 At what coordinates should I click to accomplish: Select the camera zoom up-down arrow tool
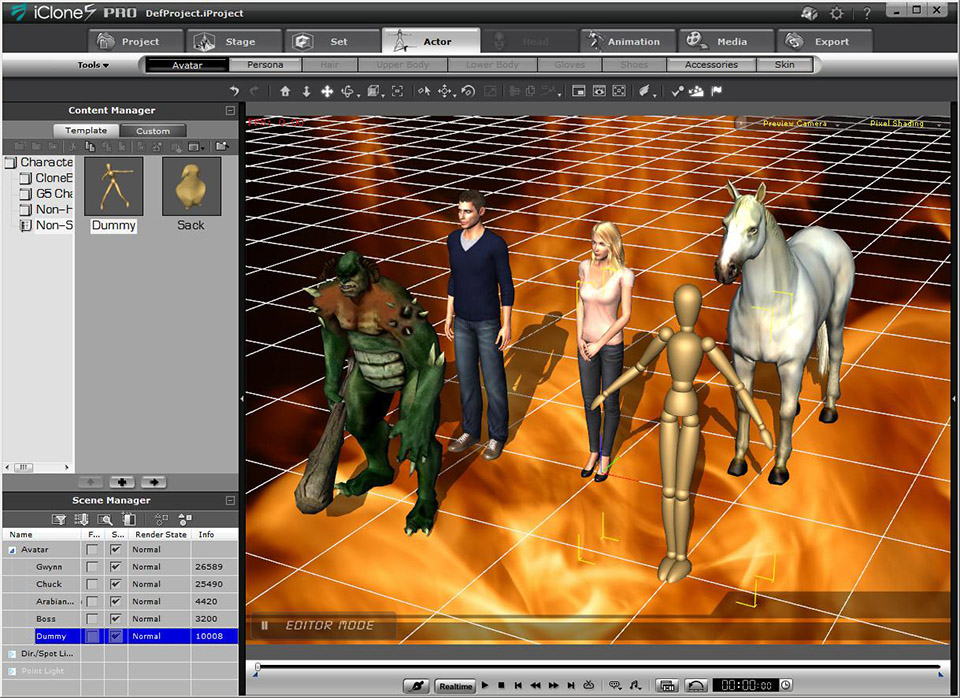pyautogui.click(x=306, y=91)
